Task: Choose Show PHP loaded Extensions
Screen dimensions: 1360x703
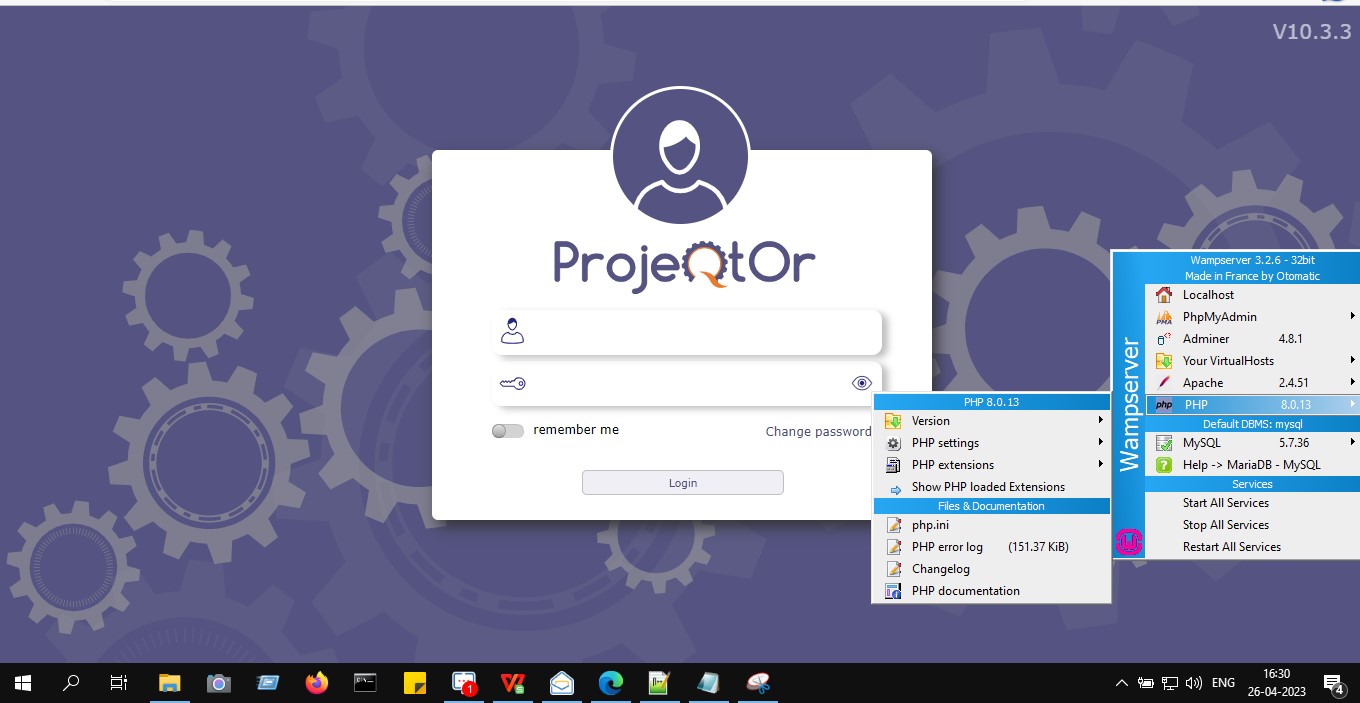Action: [988, 487]
